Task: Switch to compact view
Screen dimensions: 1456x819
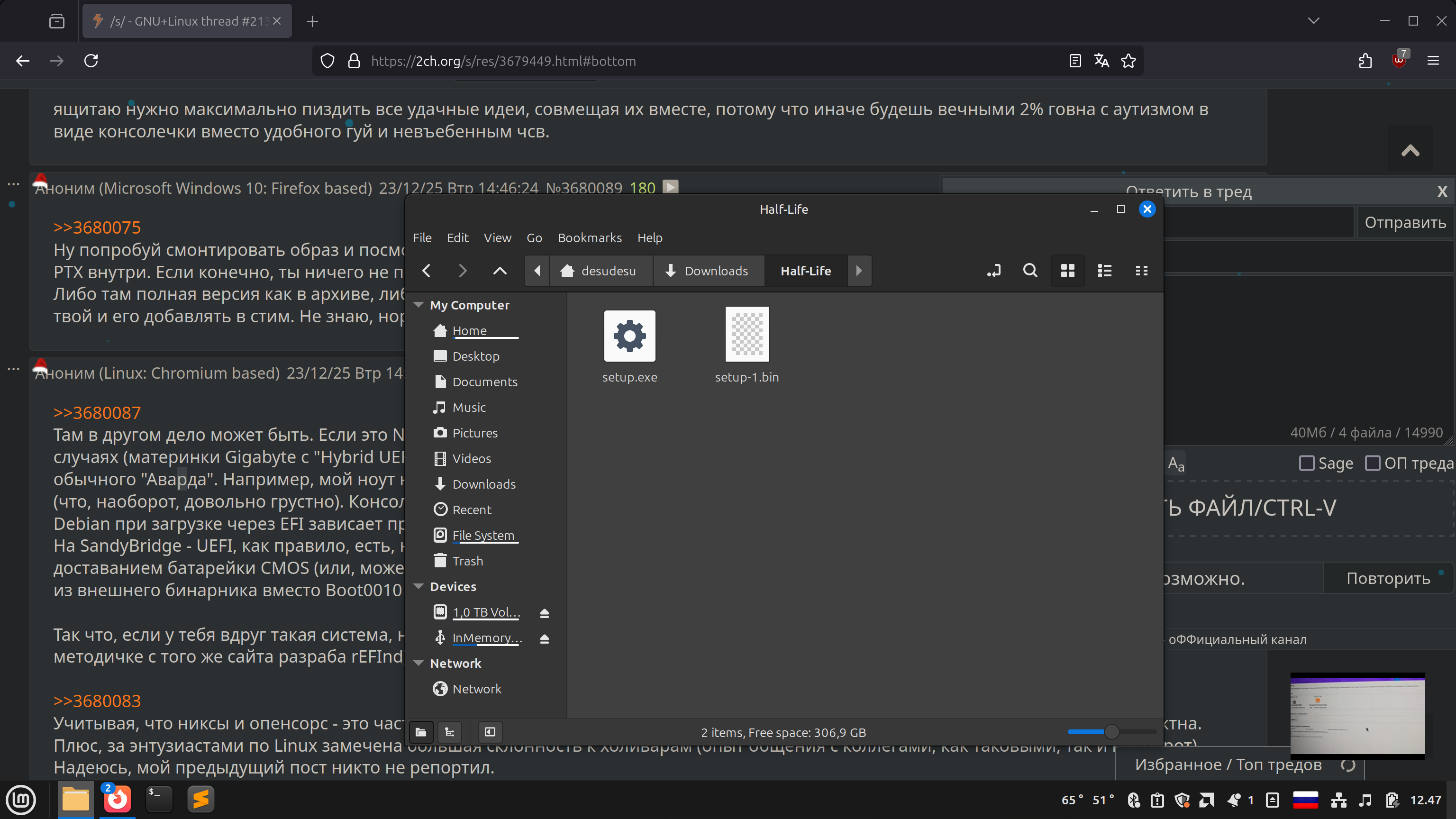Action: pos(1141,271)
